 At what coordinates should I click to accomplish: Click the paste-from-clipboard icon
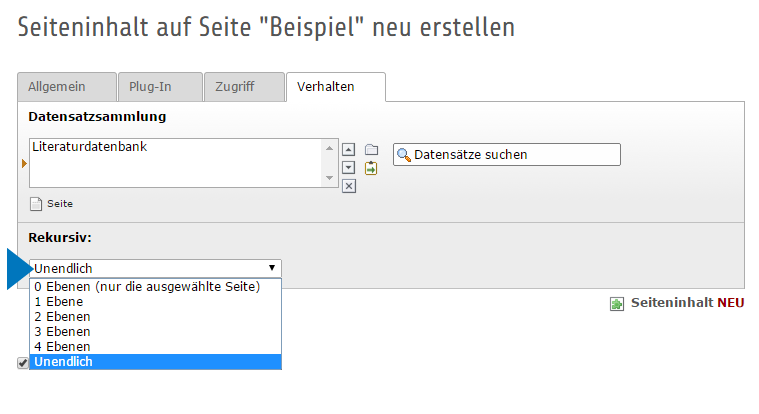pyautogui.click(x=371, y=168)
